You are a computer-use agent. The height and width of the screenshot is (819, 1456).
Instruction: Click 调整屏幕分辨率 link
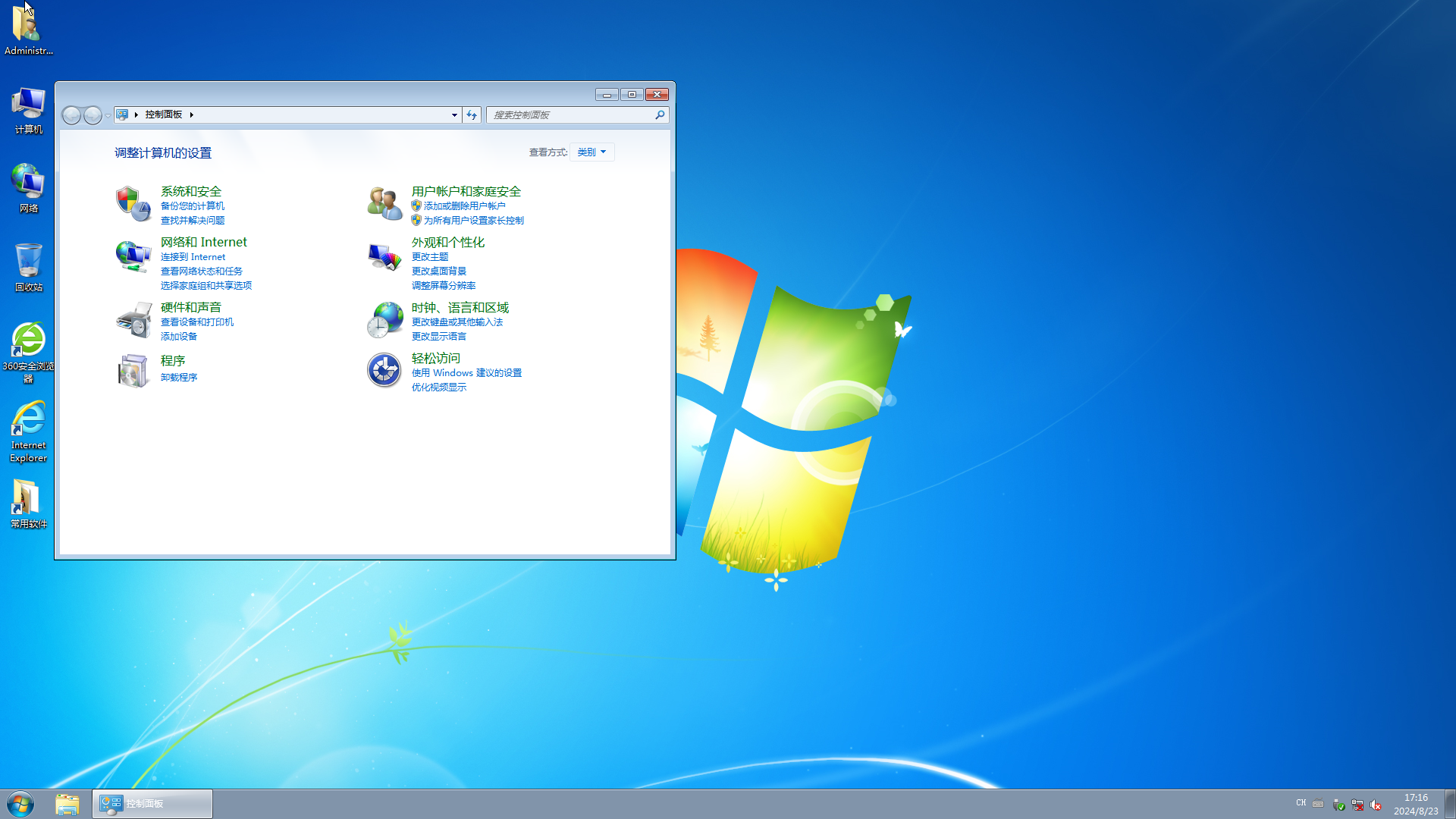pos(444,286)
